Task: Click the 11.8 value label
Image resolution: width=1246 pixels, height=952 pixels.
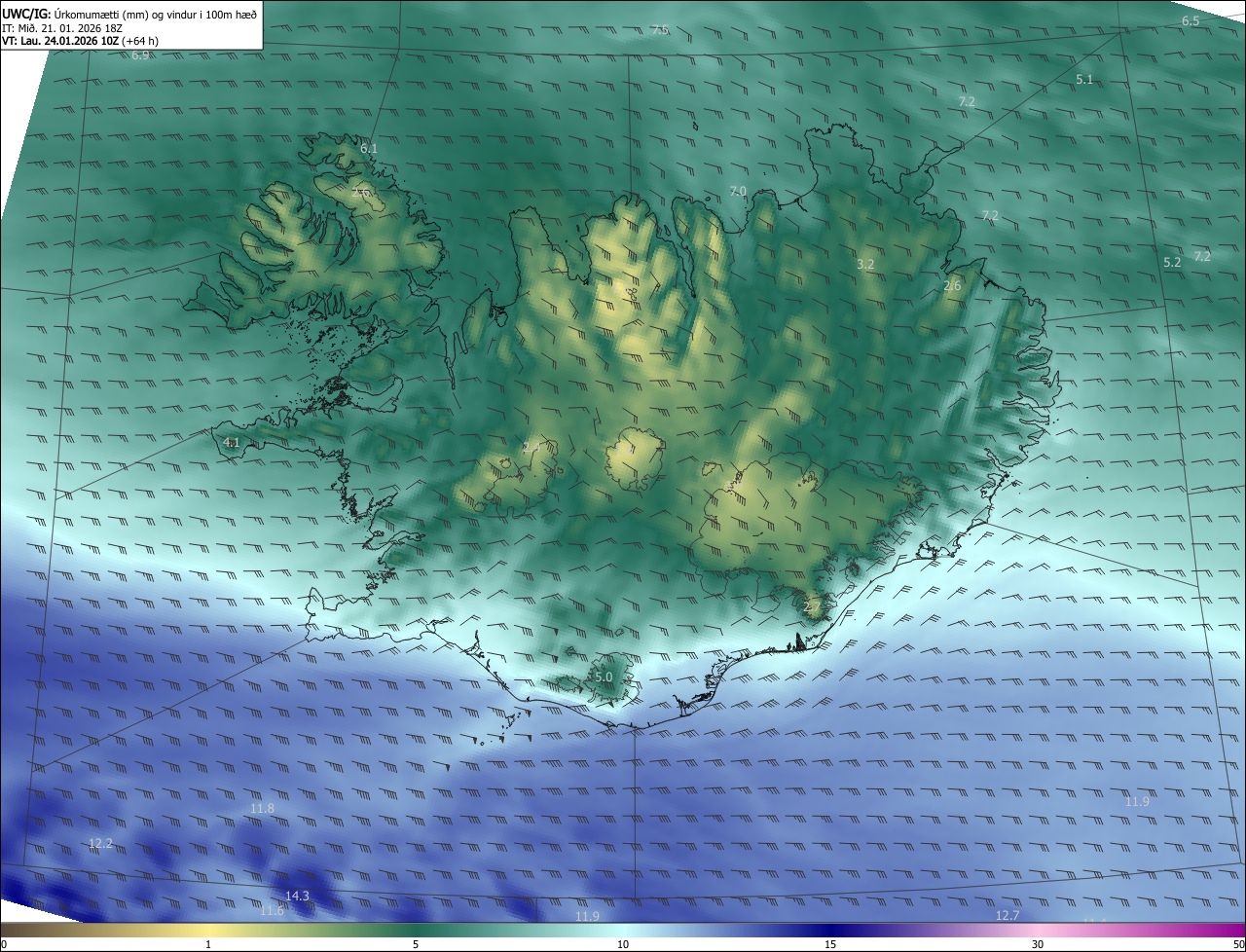Action: click(x=262, y=808)
